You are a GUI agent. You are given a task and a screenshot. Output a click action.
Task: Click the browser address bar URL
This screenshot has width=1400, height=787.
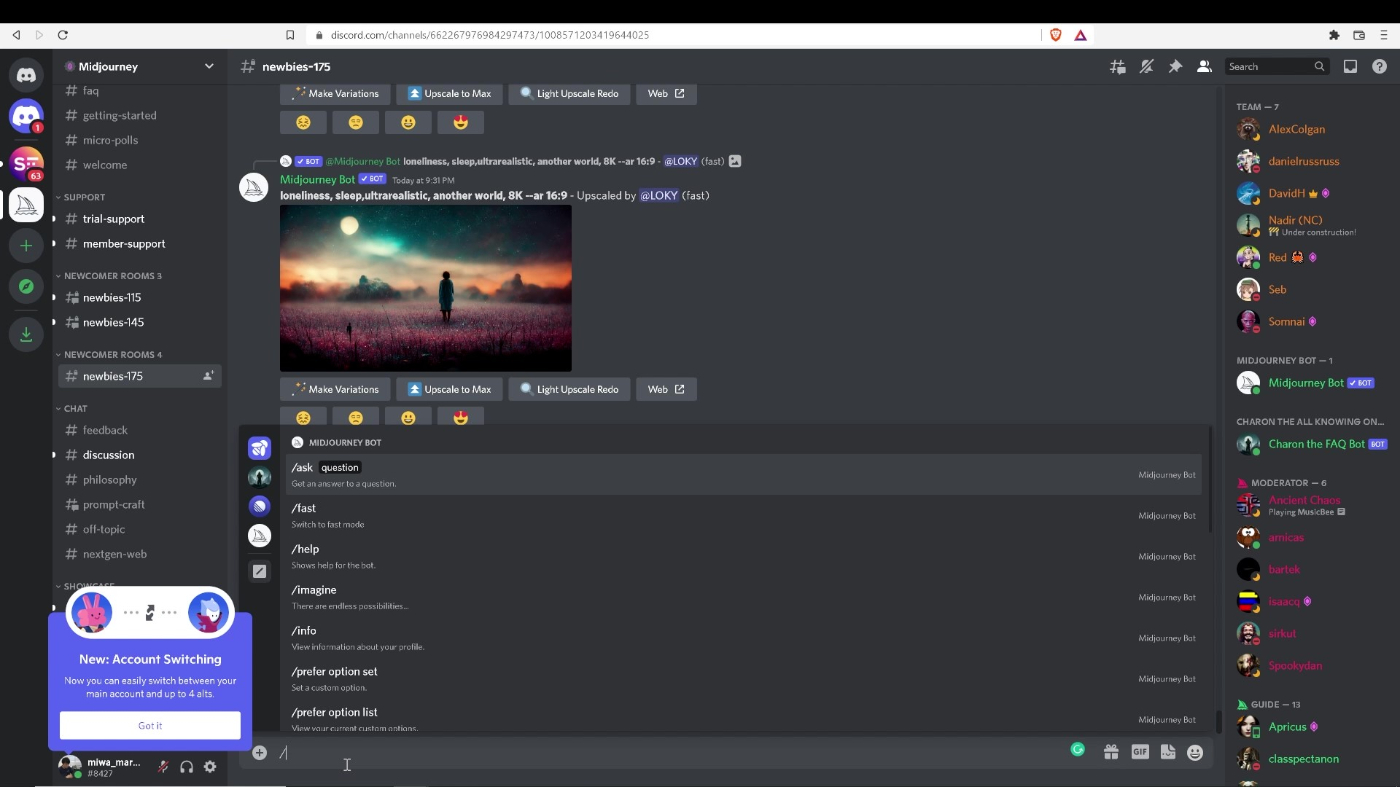pyautogui.click(x=490, y=35)
